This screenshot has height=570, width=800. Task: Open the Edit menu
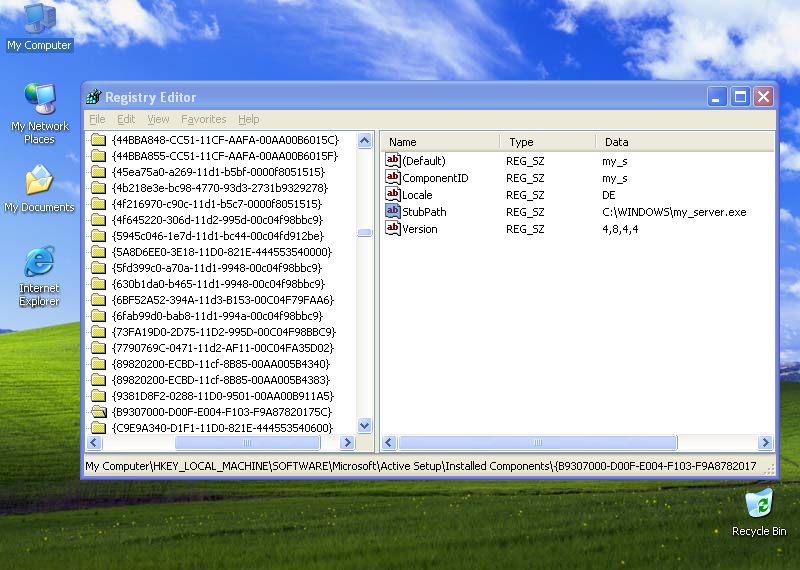[x=126, y=119]
